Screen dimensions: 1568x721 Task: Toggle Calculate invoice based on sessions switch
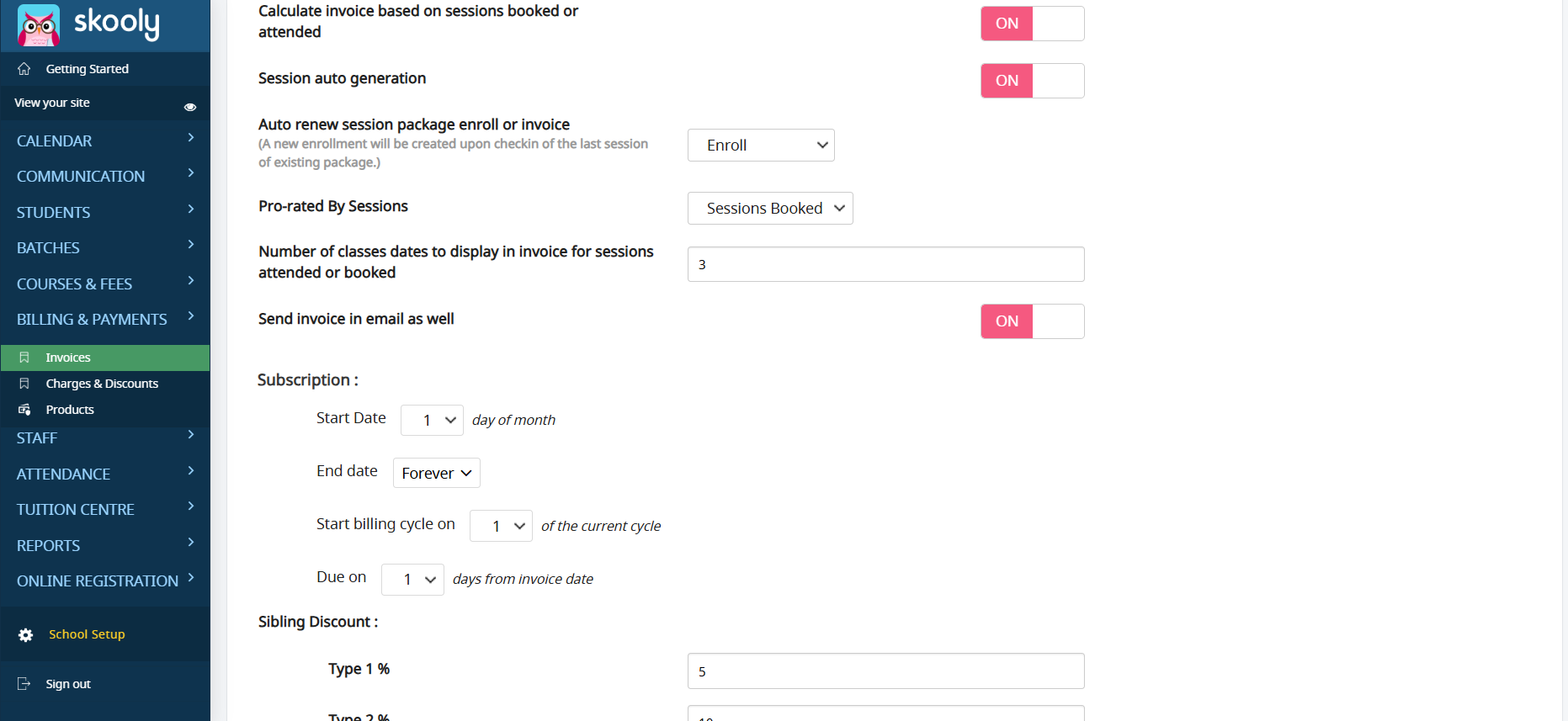pyautogui.click(x=1032, y=24)
